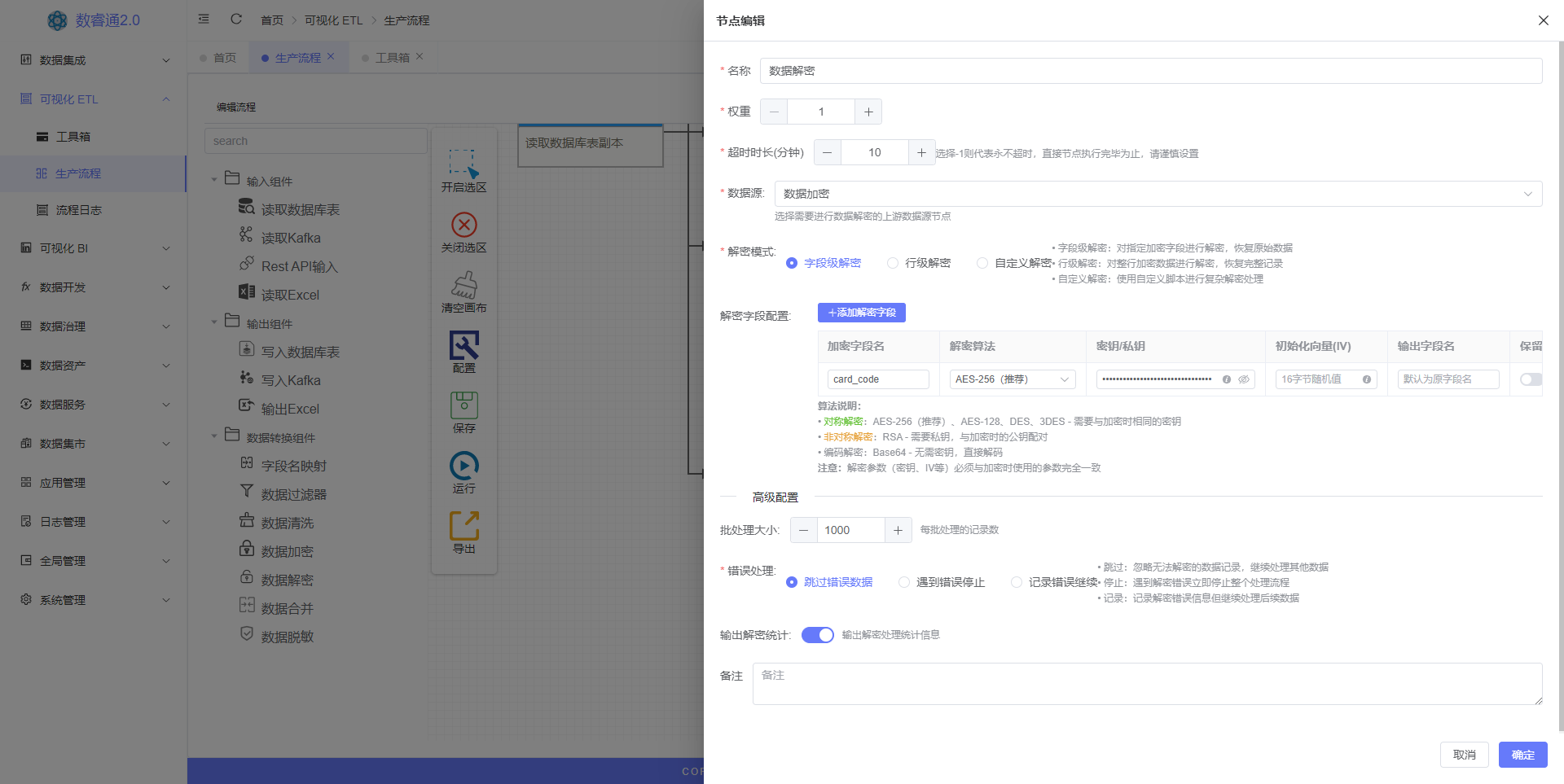Select 记录错误继续 radio option
Screen dimensions: 1564x784
tap(1054, 582)
